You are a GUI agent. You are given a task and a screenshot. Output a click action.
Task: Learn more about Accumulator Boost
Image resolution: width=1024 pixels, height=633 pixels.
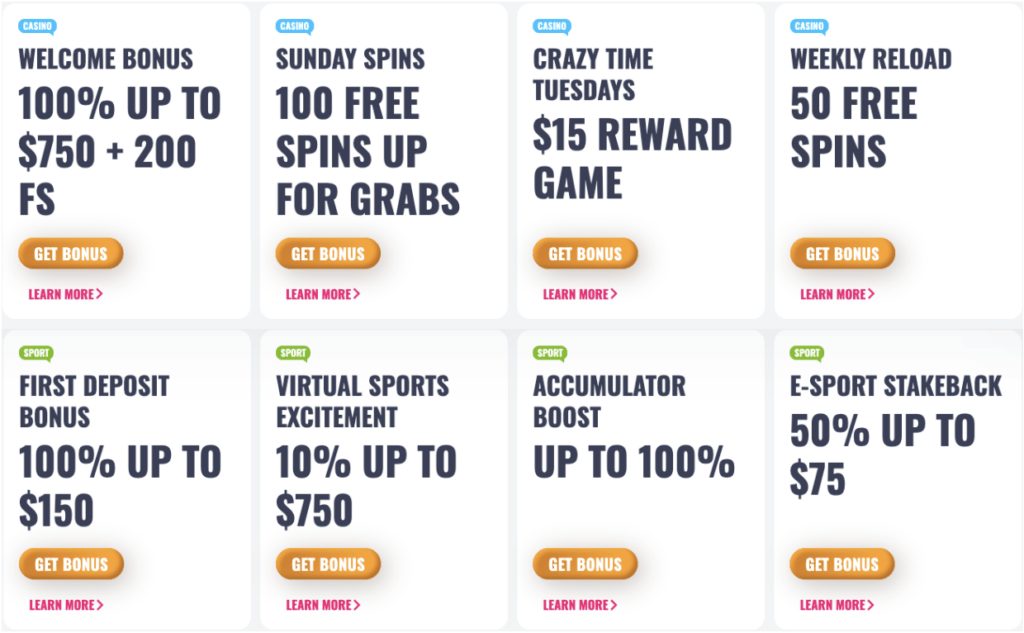(580, 606)
